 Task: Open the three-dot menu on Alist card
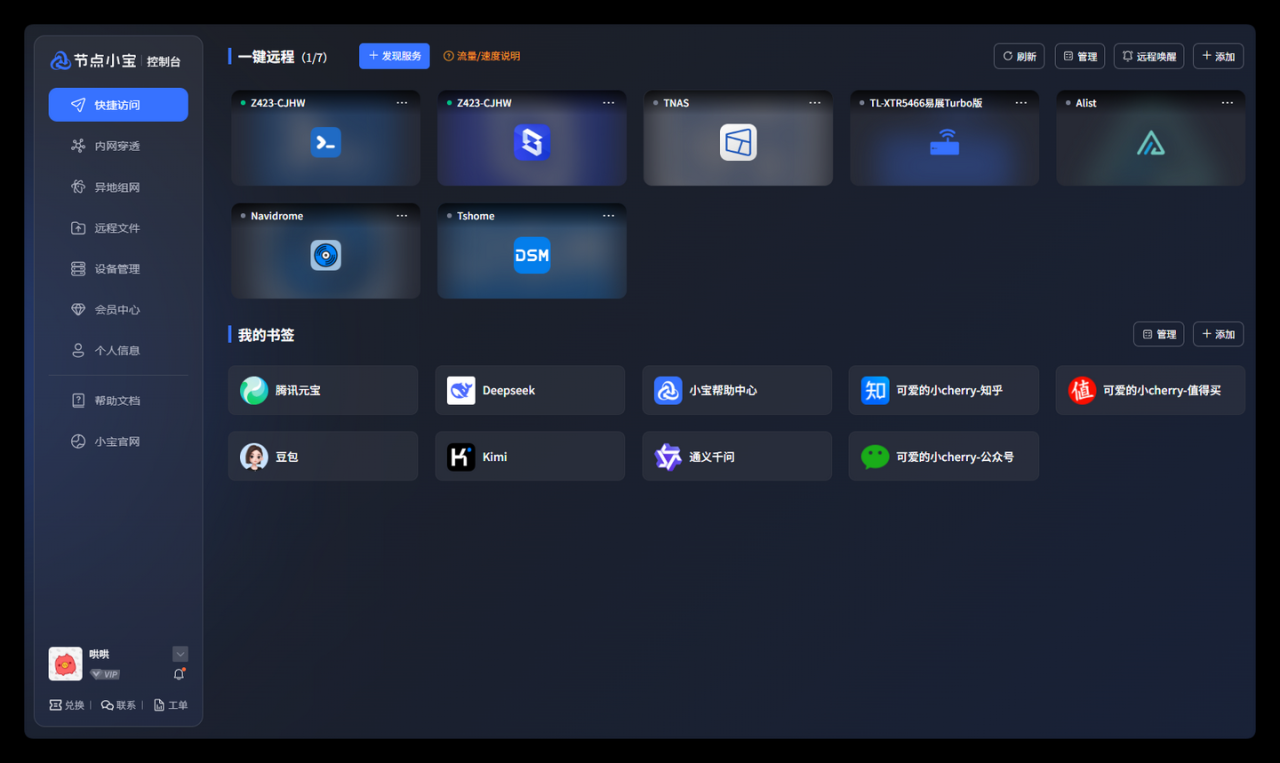(x=1227, y=103)
